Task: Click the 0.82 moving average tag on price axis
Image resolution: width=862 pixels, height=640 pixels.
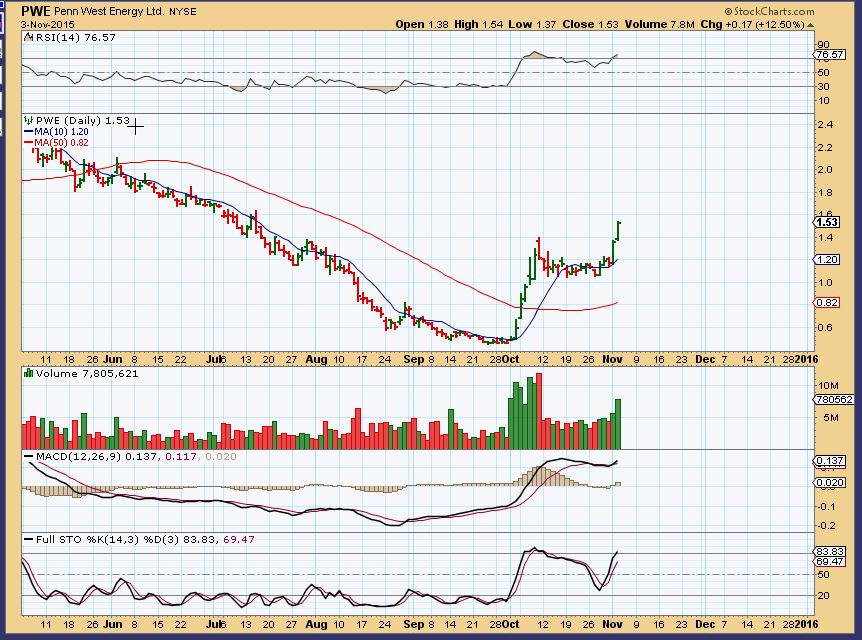Action: coord(827,302)
